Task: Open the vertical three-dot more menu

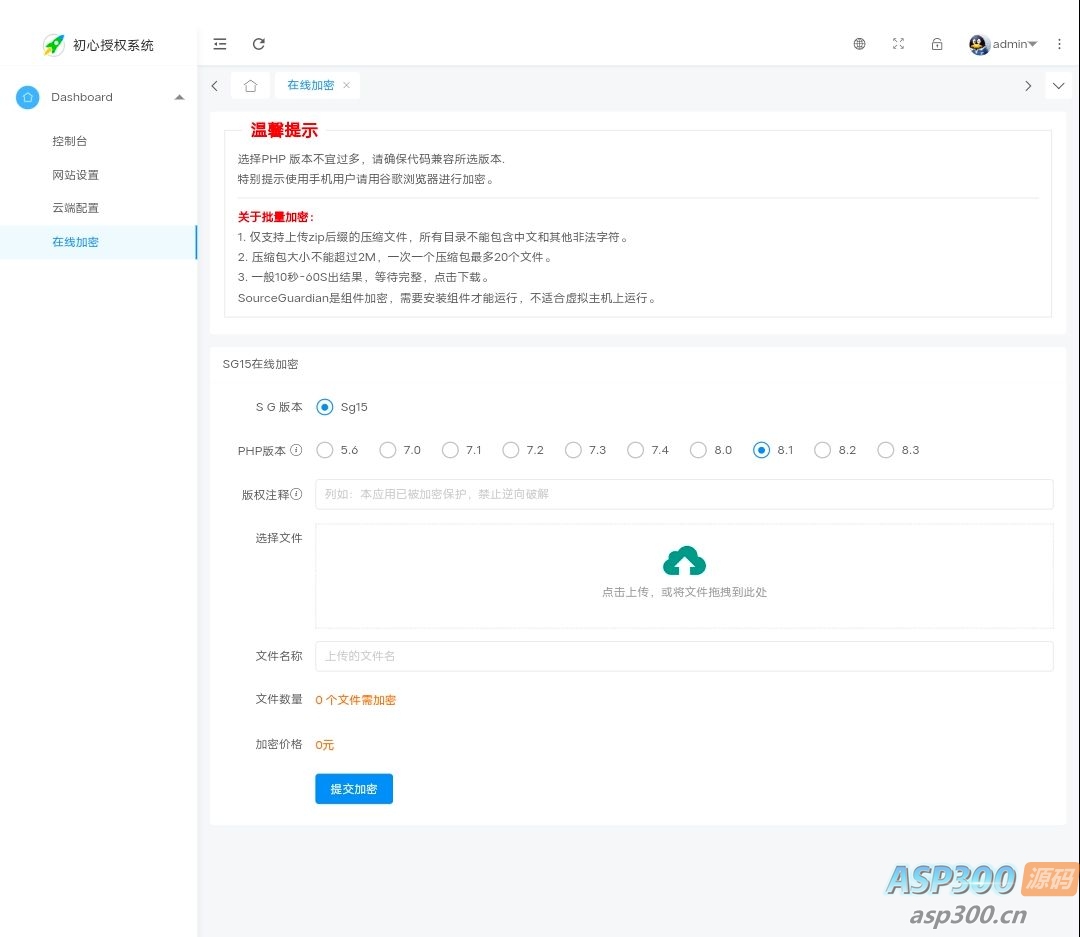Action: point(1059,44)
